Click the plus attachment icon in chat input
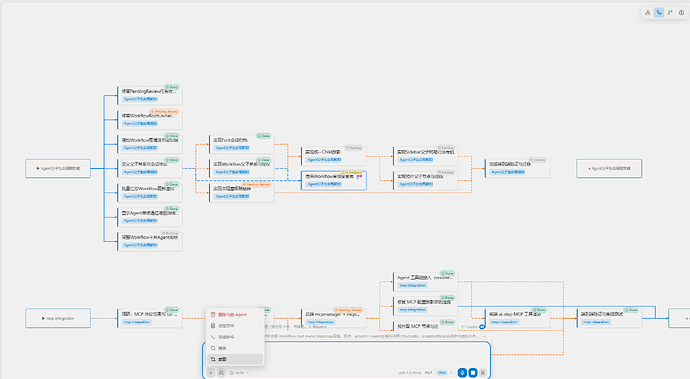Viewport: 690px width, 379px height. tap(211, 372)
